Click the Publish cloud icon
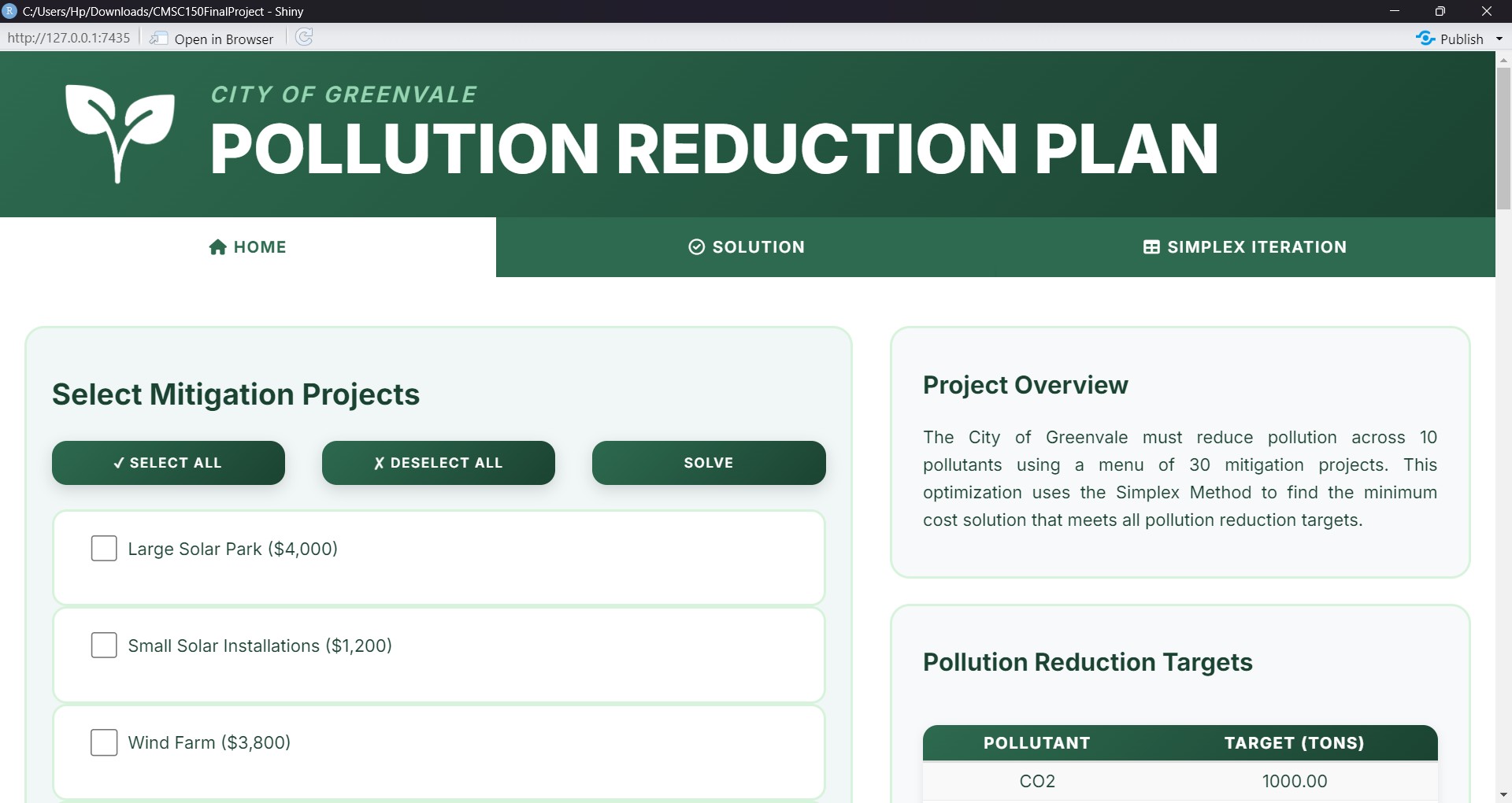This screenshot has width=1512, height=803. (x=1426, y=38)
